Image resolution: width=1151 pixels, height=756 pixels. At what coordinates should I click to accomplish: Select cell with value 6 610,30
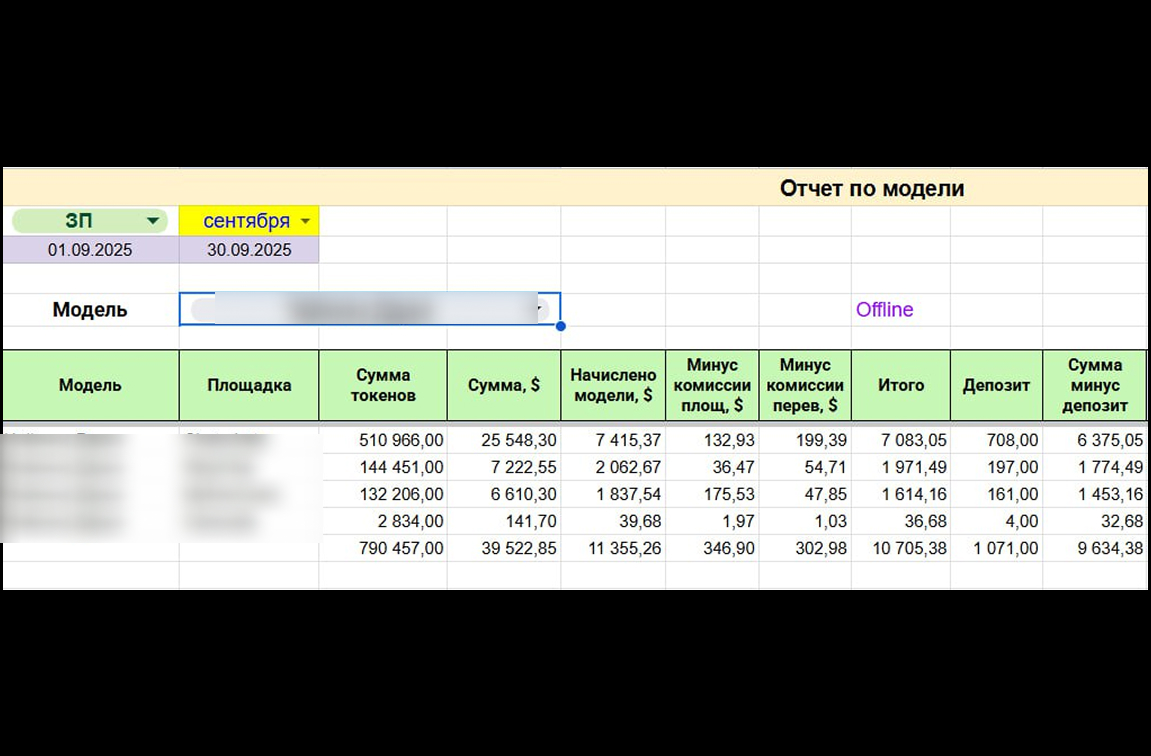504,495
